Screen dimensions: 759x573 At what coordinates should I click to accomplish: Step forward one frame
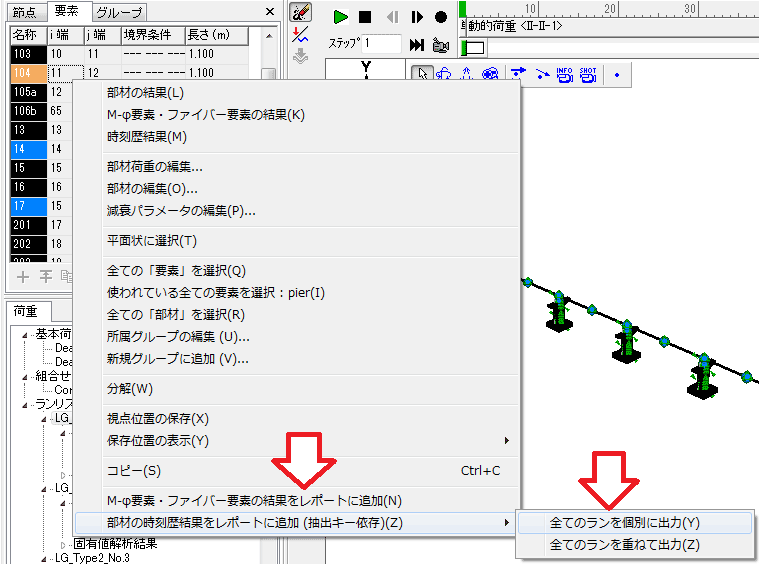pyautogui.click(x=417, y=17)
